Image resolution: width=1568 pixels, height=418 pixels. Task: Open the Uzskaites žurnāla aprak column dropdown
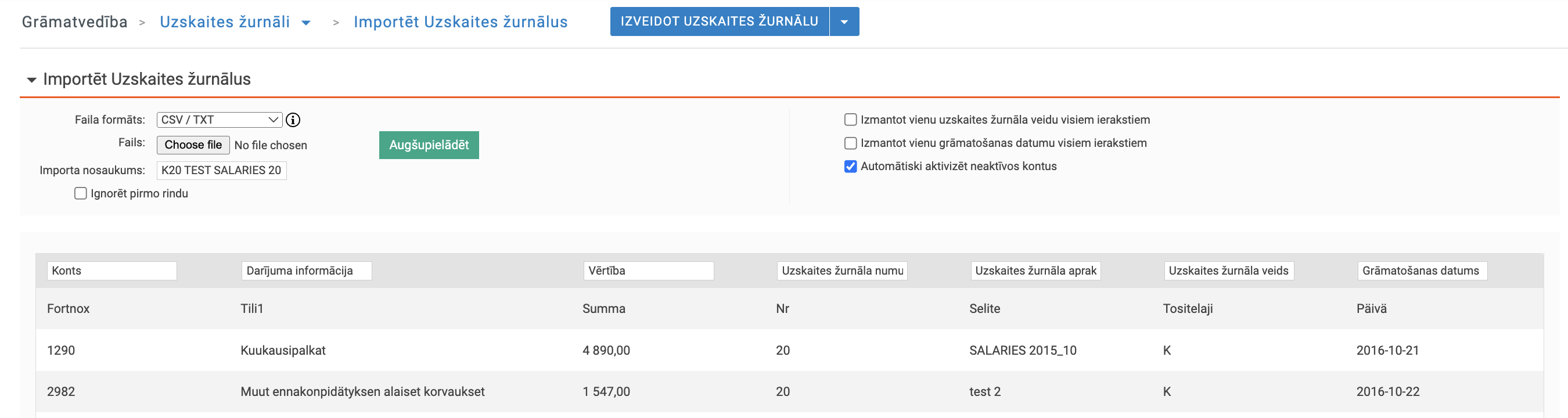tap(1036, 271)
